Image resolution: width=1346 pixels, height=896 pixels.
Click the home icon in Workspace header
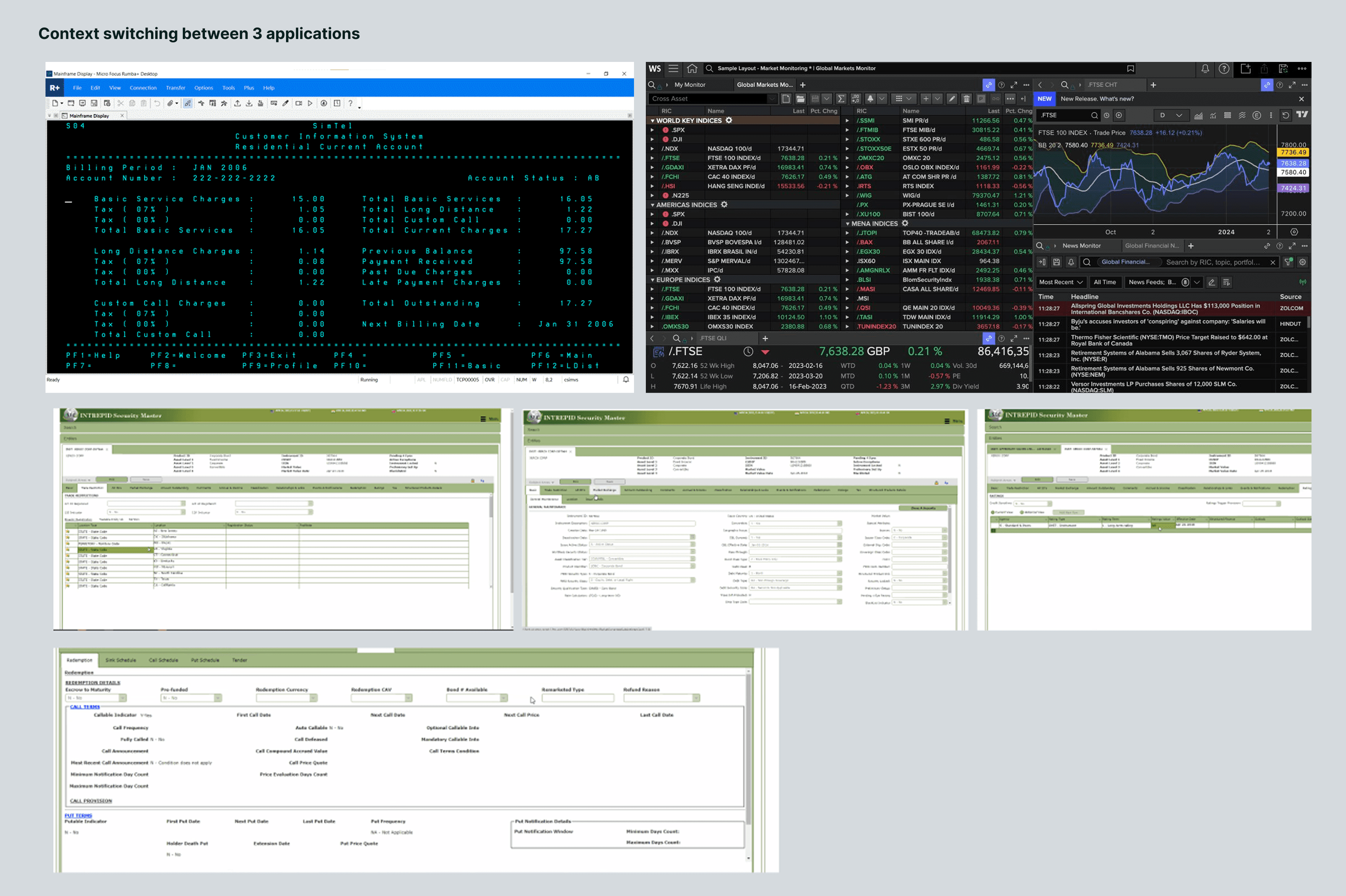pos(692,68)
